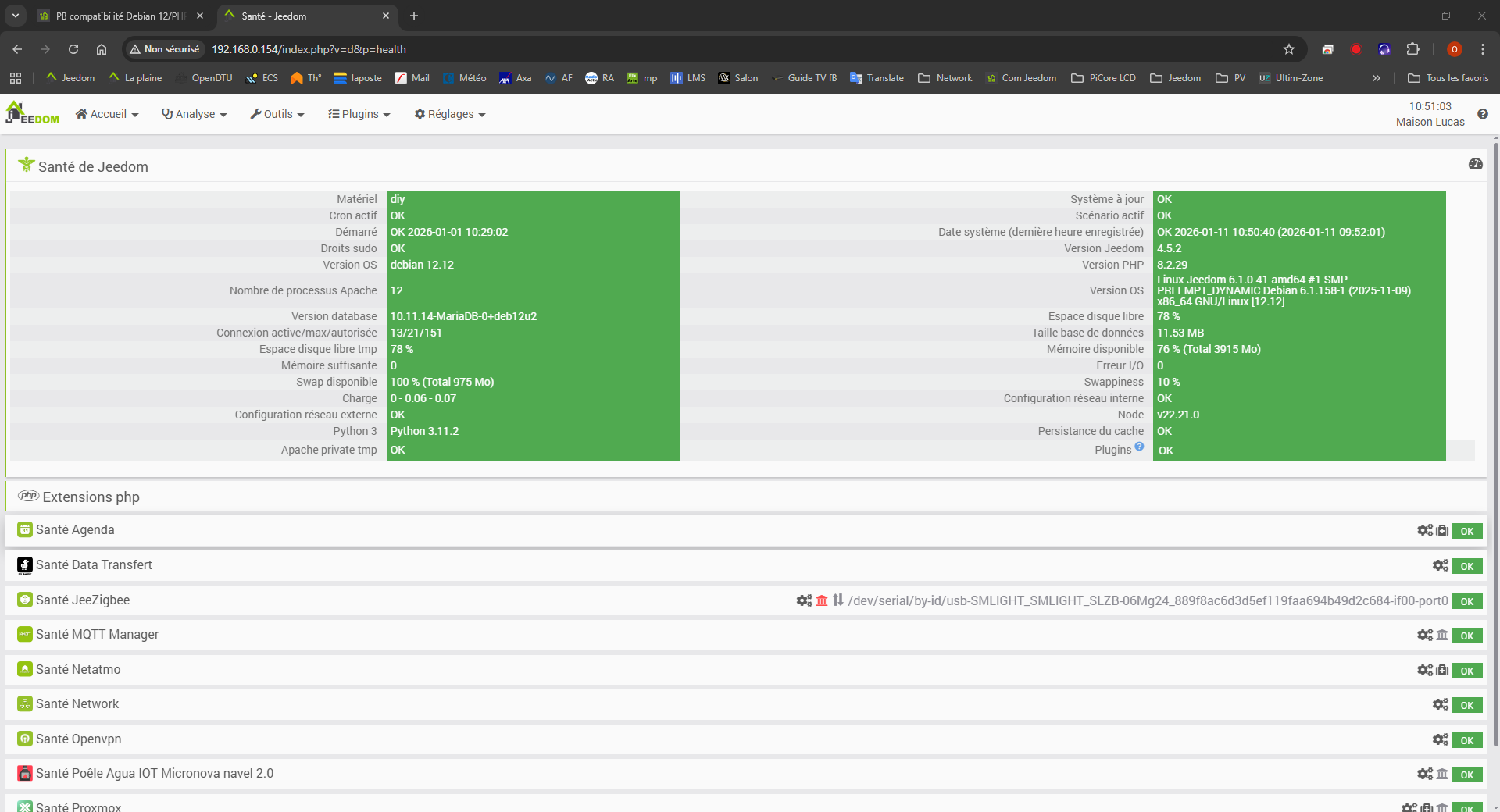Click the OK status of Santé Agenda
The image size is (1500, 812).
[1467, 531]
